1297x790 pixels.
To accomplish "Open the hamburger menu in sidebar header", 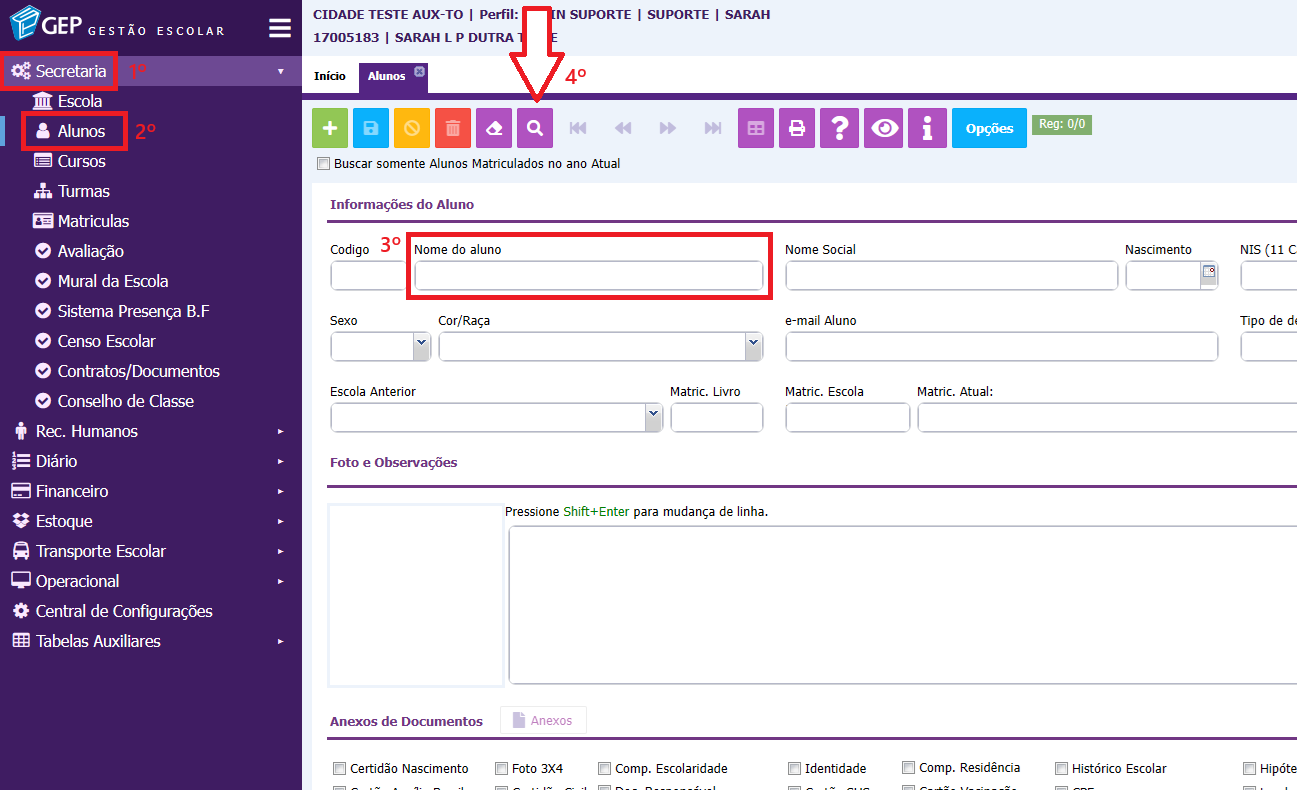I will point(280,28).
